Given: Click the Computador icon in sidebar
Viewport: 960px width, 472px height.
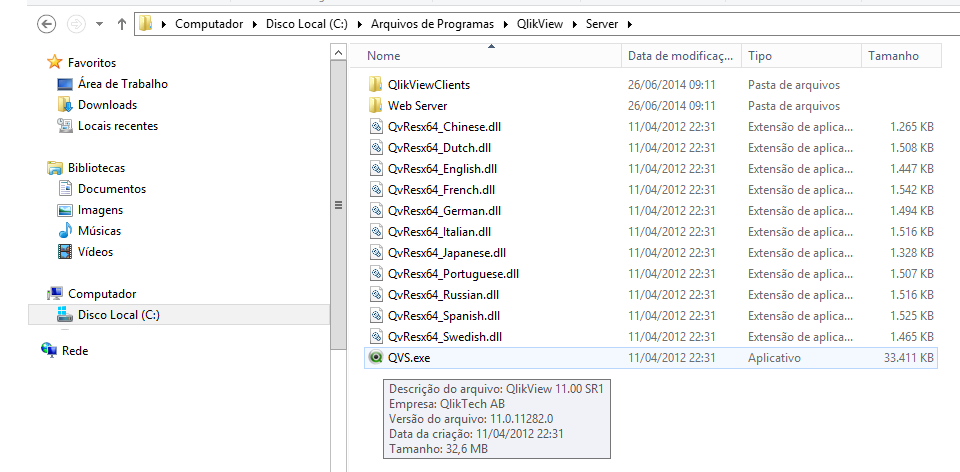Looking at the screenshot, I should pyautogui.click(x=55, y=293).
